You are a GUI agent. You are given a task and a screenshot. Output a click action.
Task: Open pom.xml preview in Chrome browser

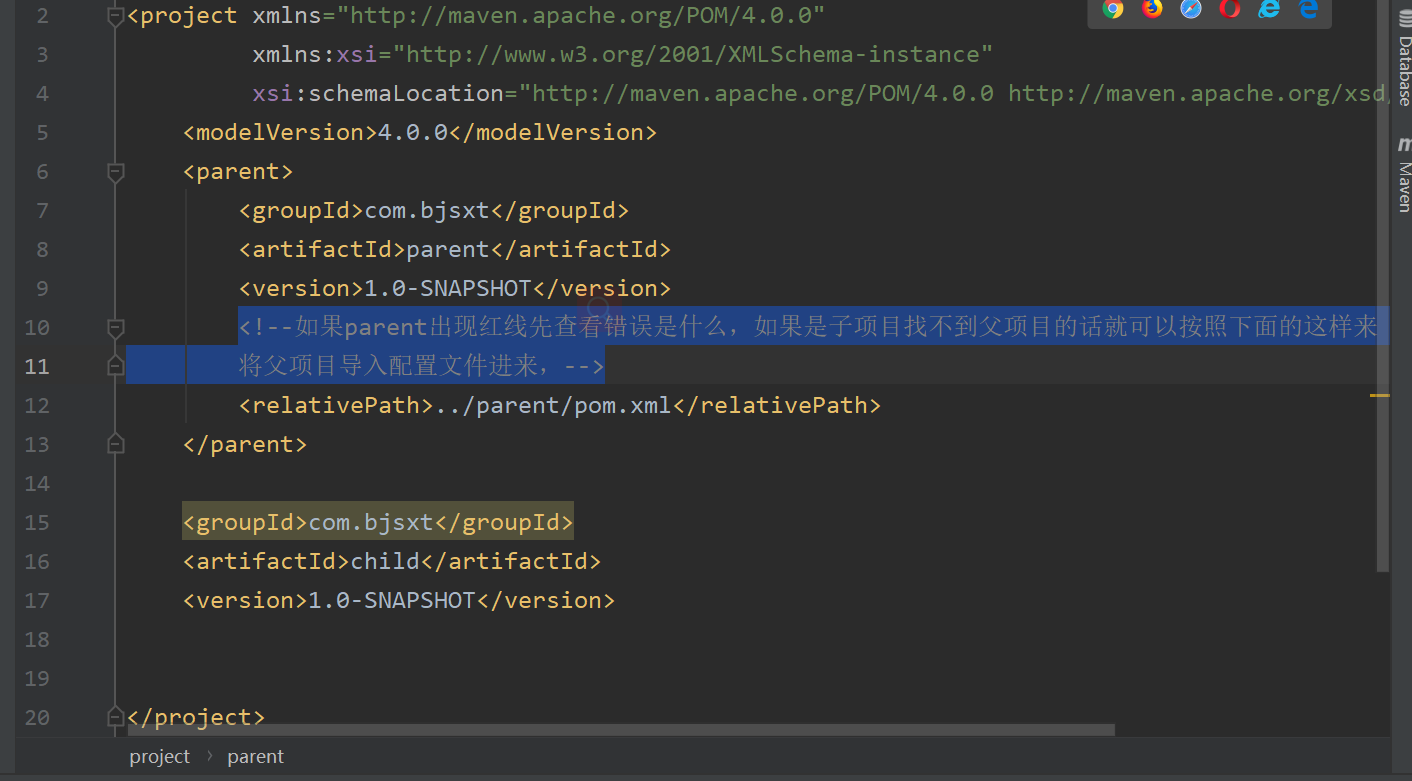[1113, 9]
